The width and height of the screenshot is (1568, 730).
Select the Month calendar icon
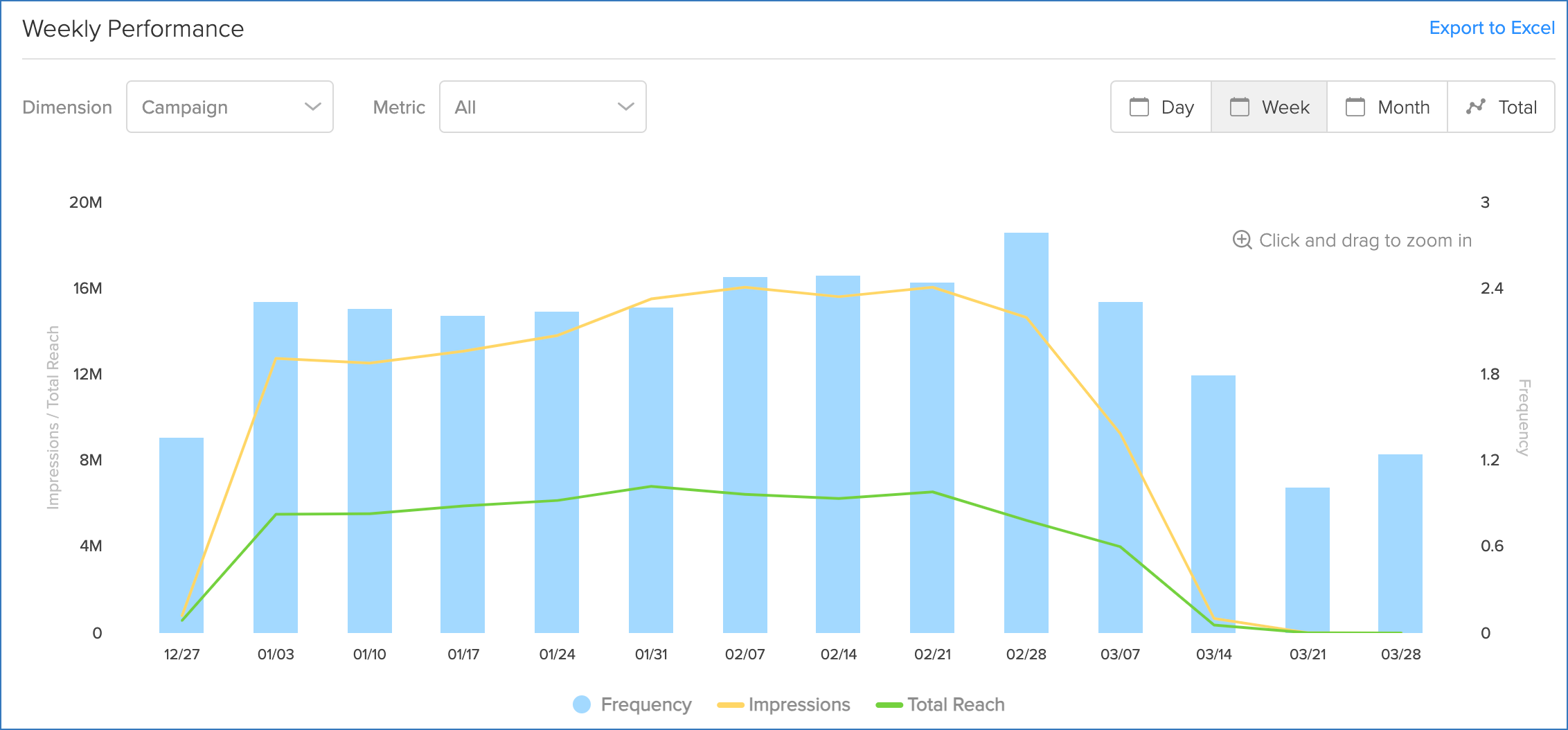click(x=1355, y=107)
